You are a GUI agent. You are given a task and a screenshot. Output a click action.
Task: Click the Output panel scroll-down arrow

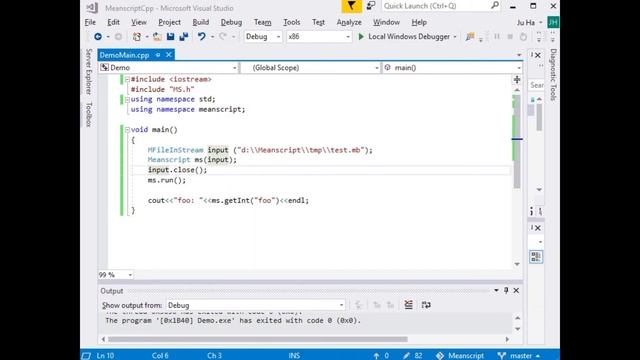pyautogui.click(x=518, y=329)
